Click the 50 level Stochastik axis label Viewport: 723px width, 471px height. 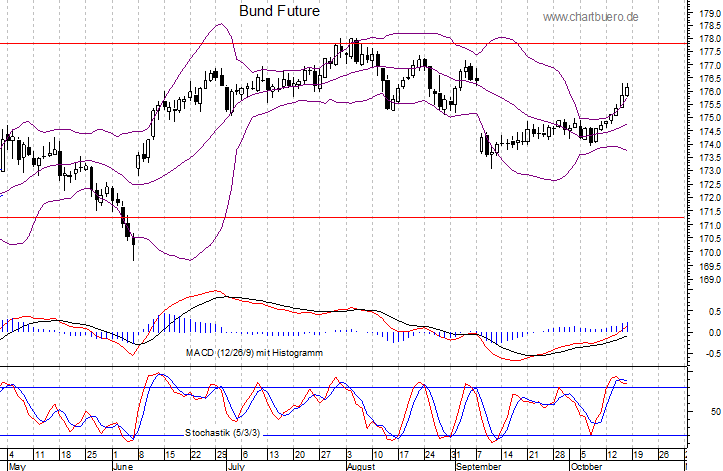pyautogui.click(x=716, y=411)
